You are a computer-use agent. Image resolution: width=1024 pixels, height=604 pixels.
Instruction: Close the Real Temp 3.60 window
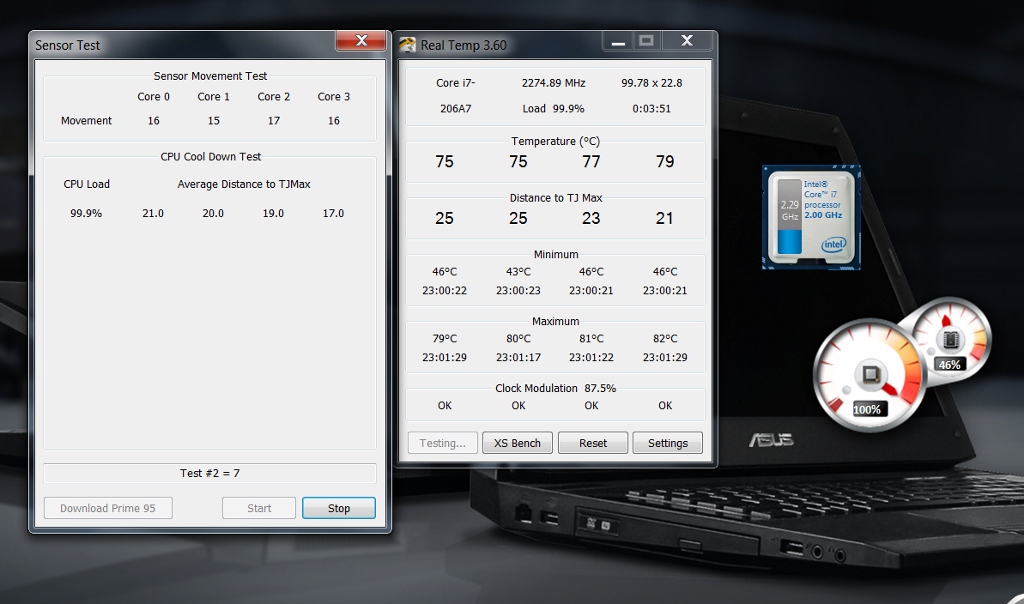pyautogui.click(x=687, y=41)
